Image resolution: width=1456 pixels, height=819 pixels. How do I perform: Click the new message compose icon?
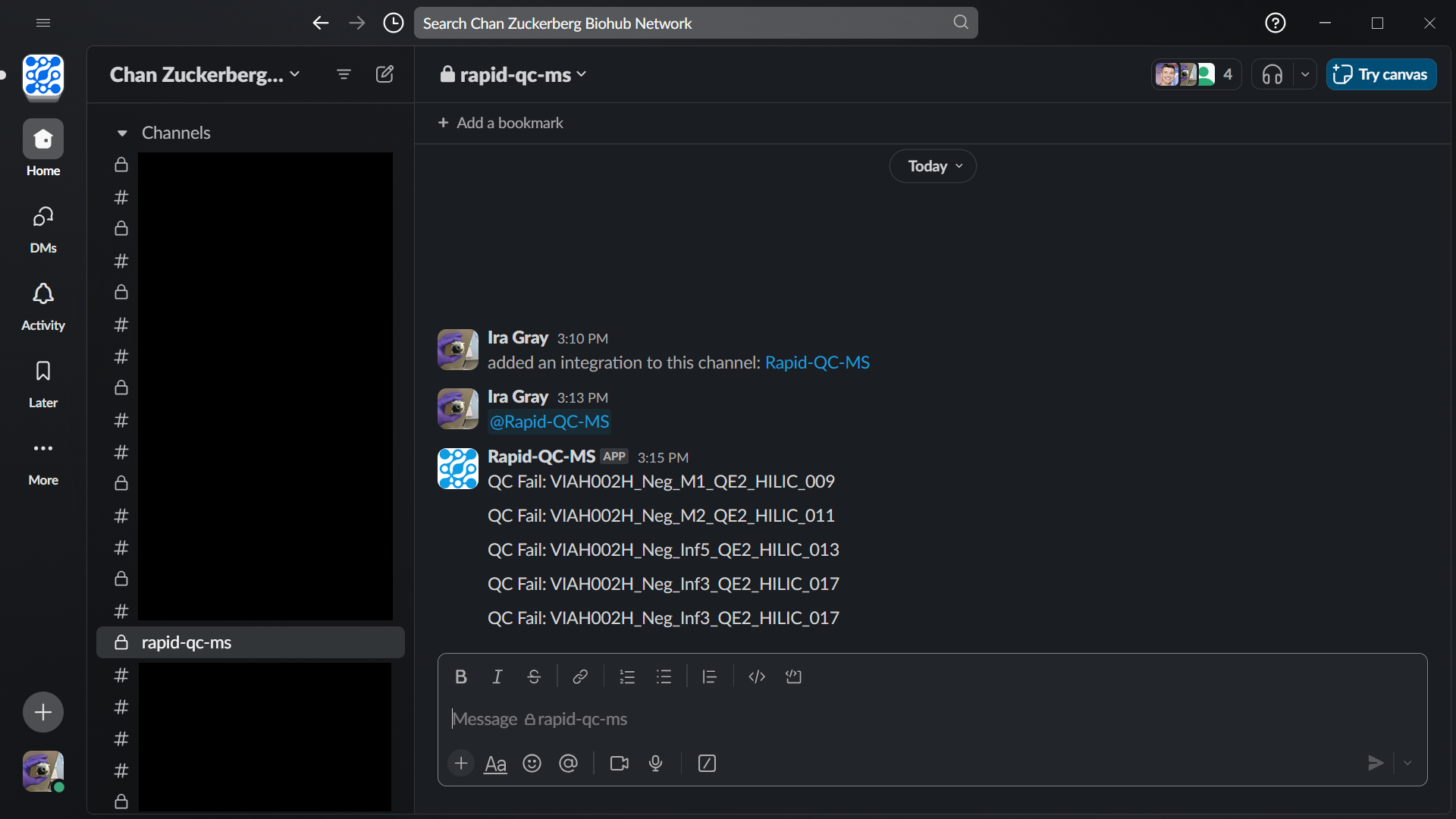384,74
